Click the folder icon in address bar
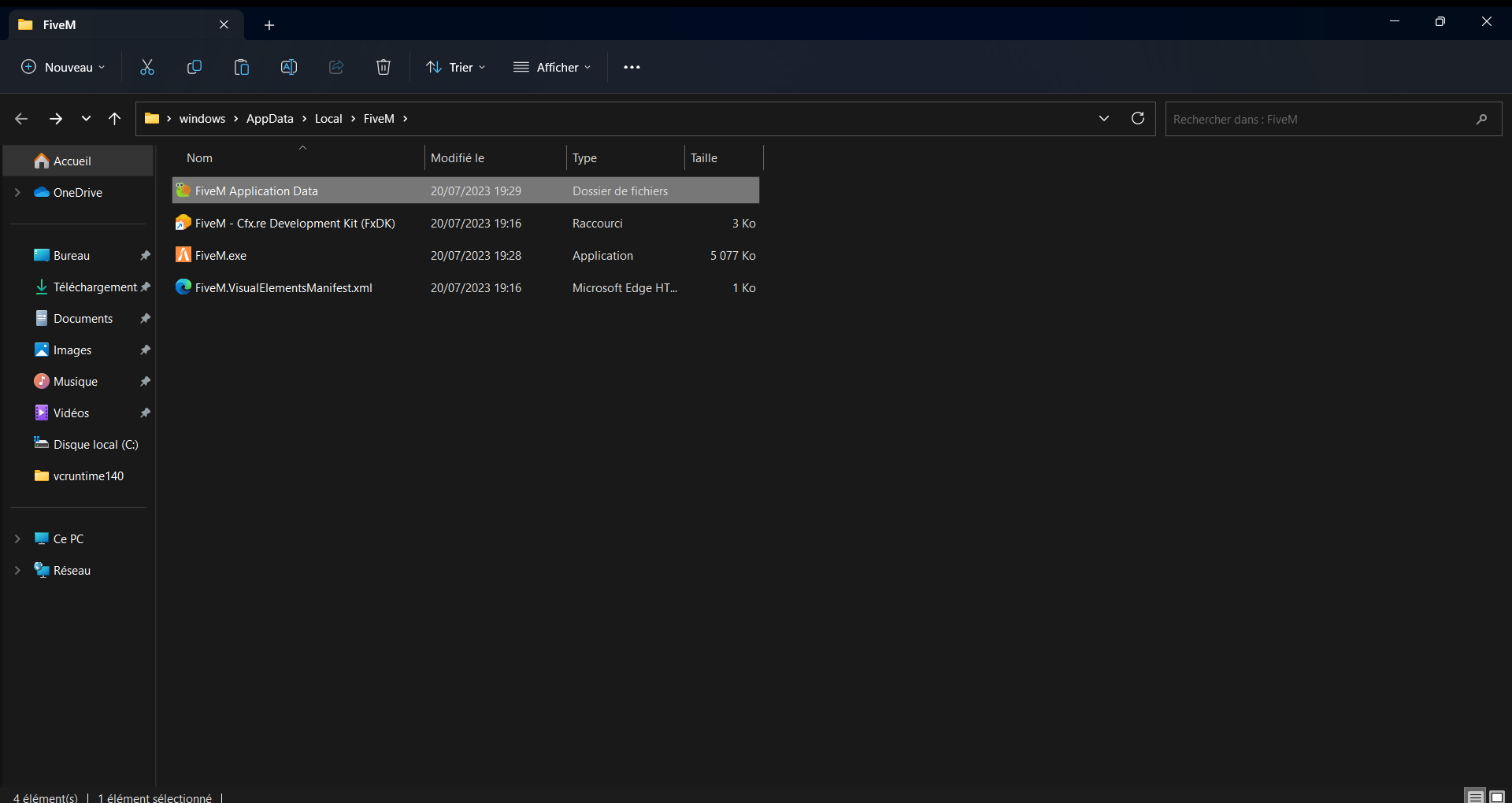Viewport: 1512px width, 803px height. pos(152,119)
